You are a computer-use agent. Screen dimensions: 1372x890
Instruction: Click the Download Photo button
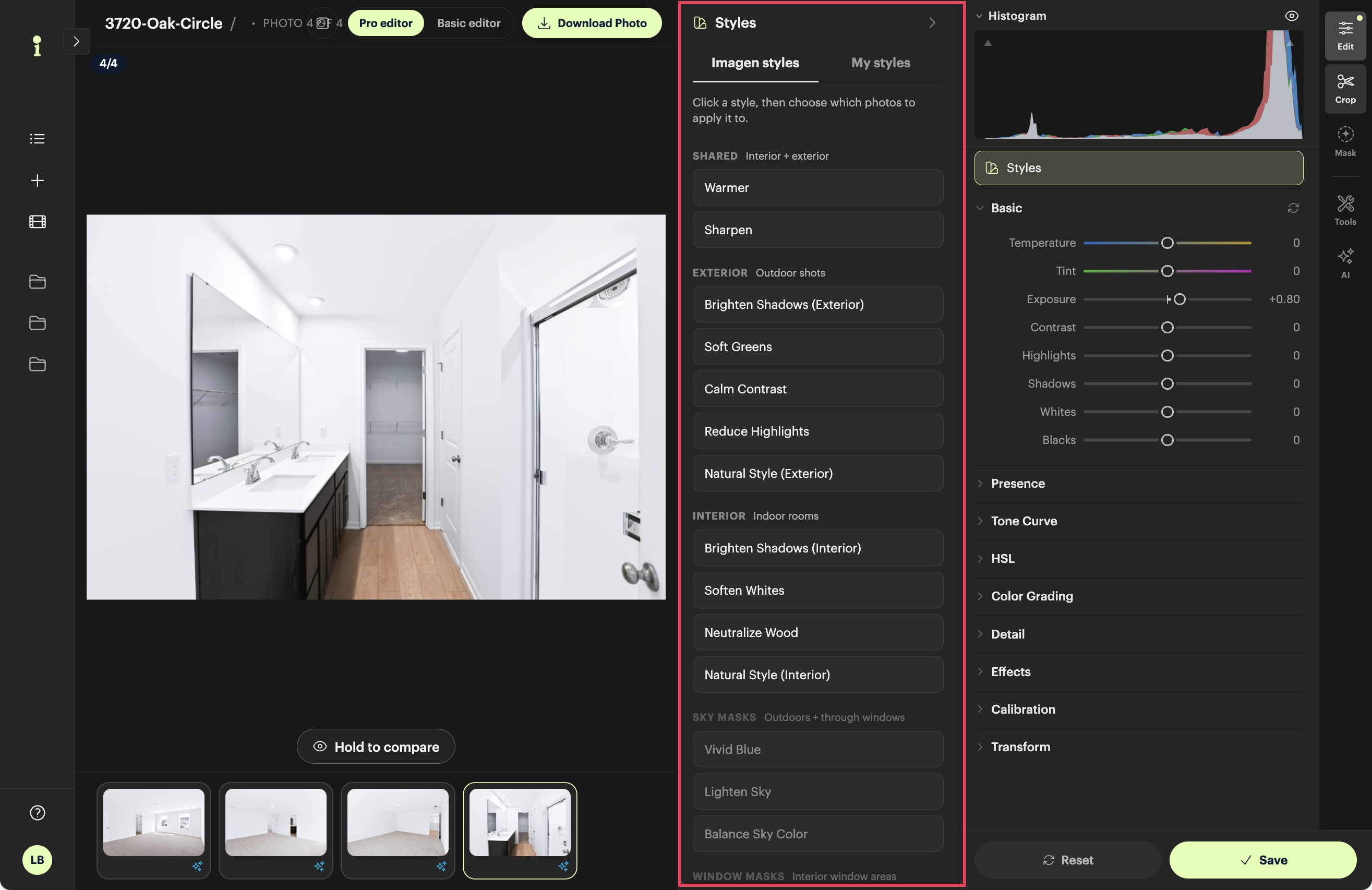pyautogui.click(x=592, y=23)
